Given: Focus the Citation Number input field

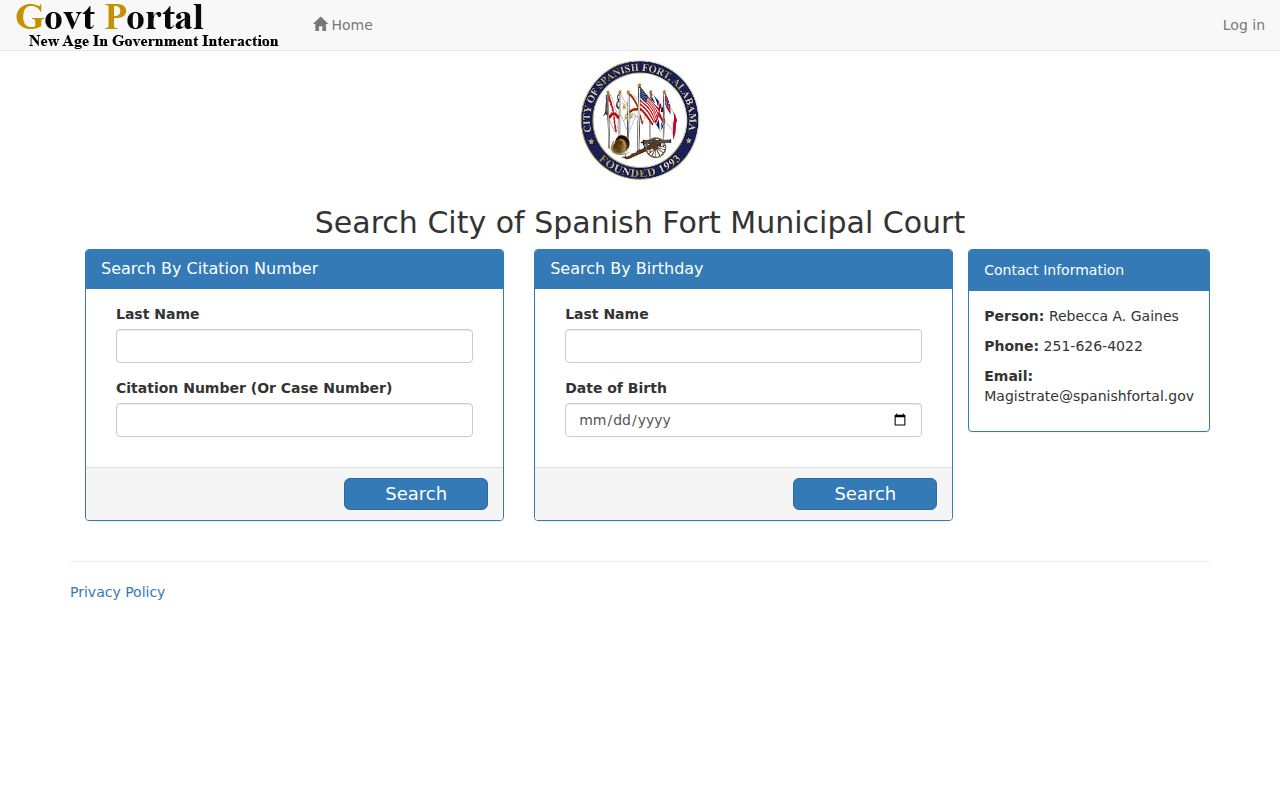Looking at the screenshot, I should pos(294,420).
